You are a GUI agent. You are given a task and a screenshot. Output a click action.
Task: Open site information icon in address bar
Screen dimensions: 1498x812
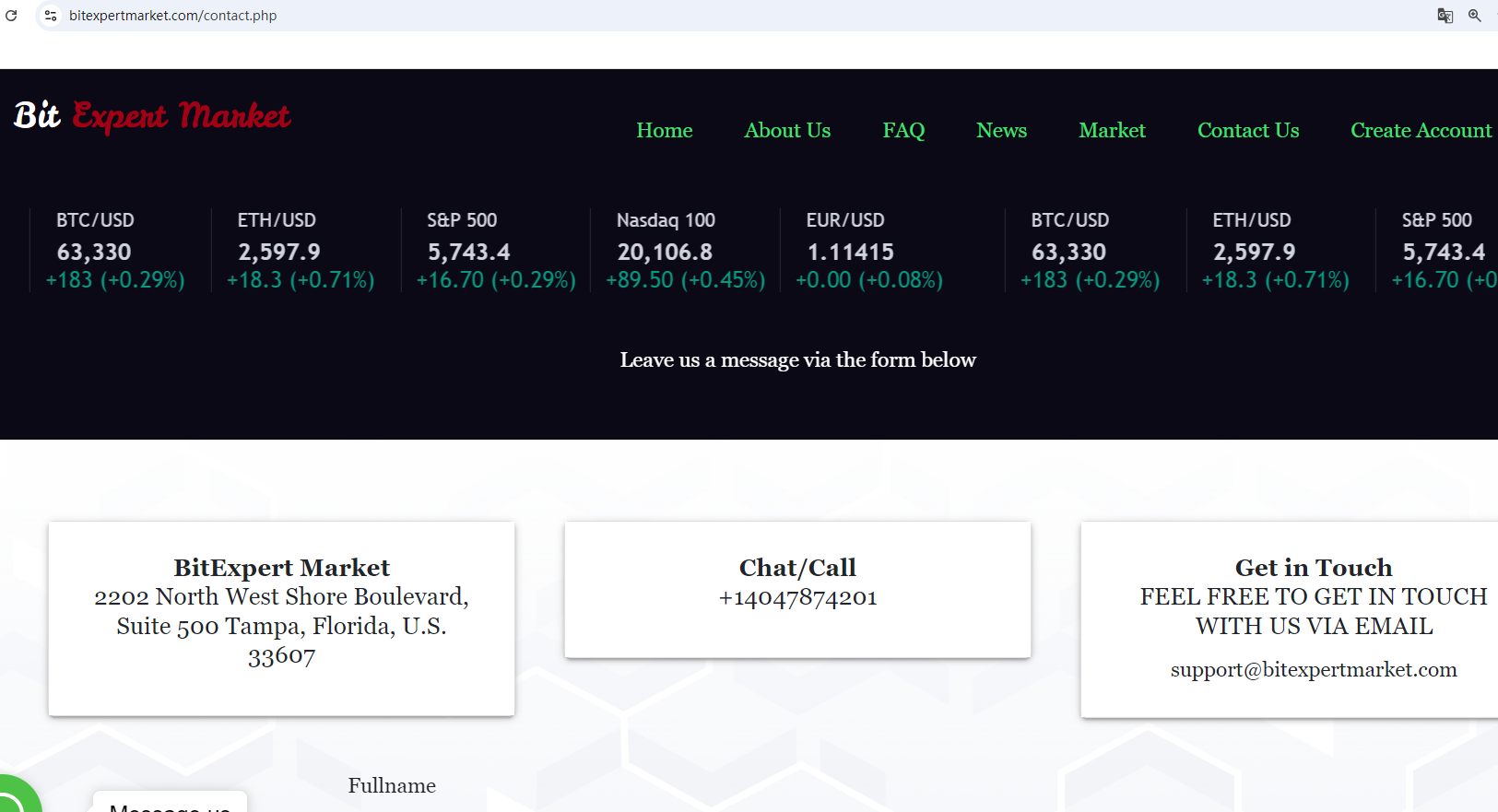pos(51,16)
